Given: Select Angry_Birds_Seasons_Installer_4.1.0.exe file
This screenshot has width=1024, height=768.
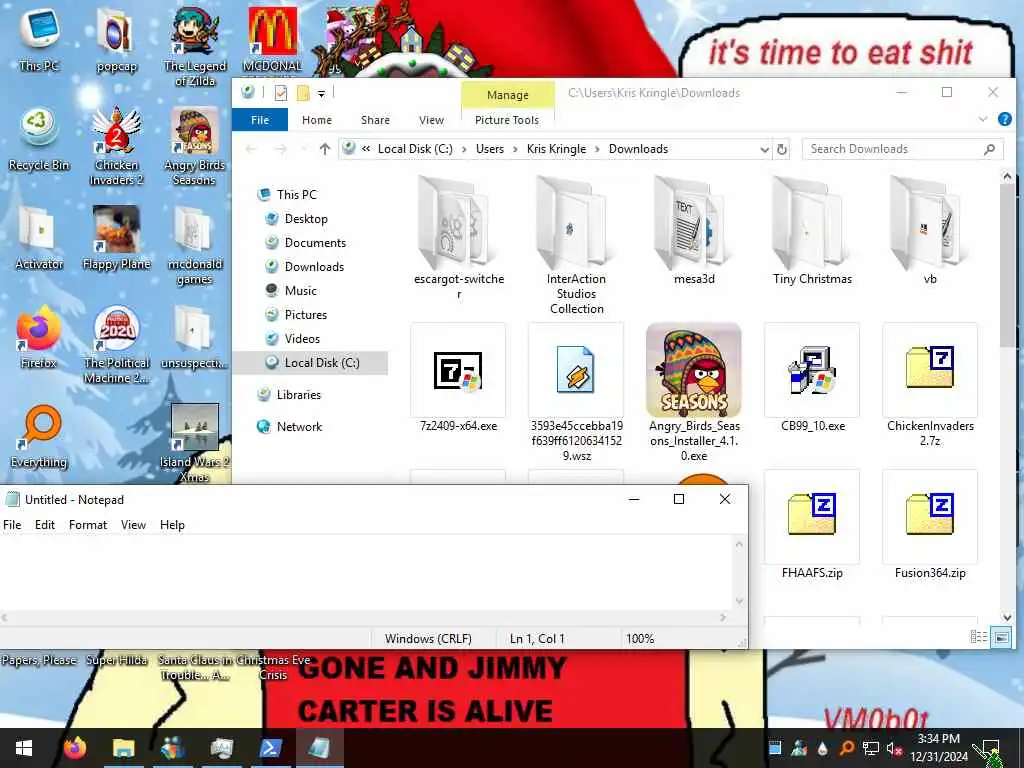Looking at the screenshot, I should click(694, 392).
